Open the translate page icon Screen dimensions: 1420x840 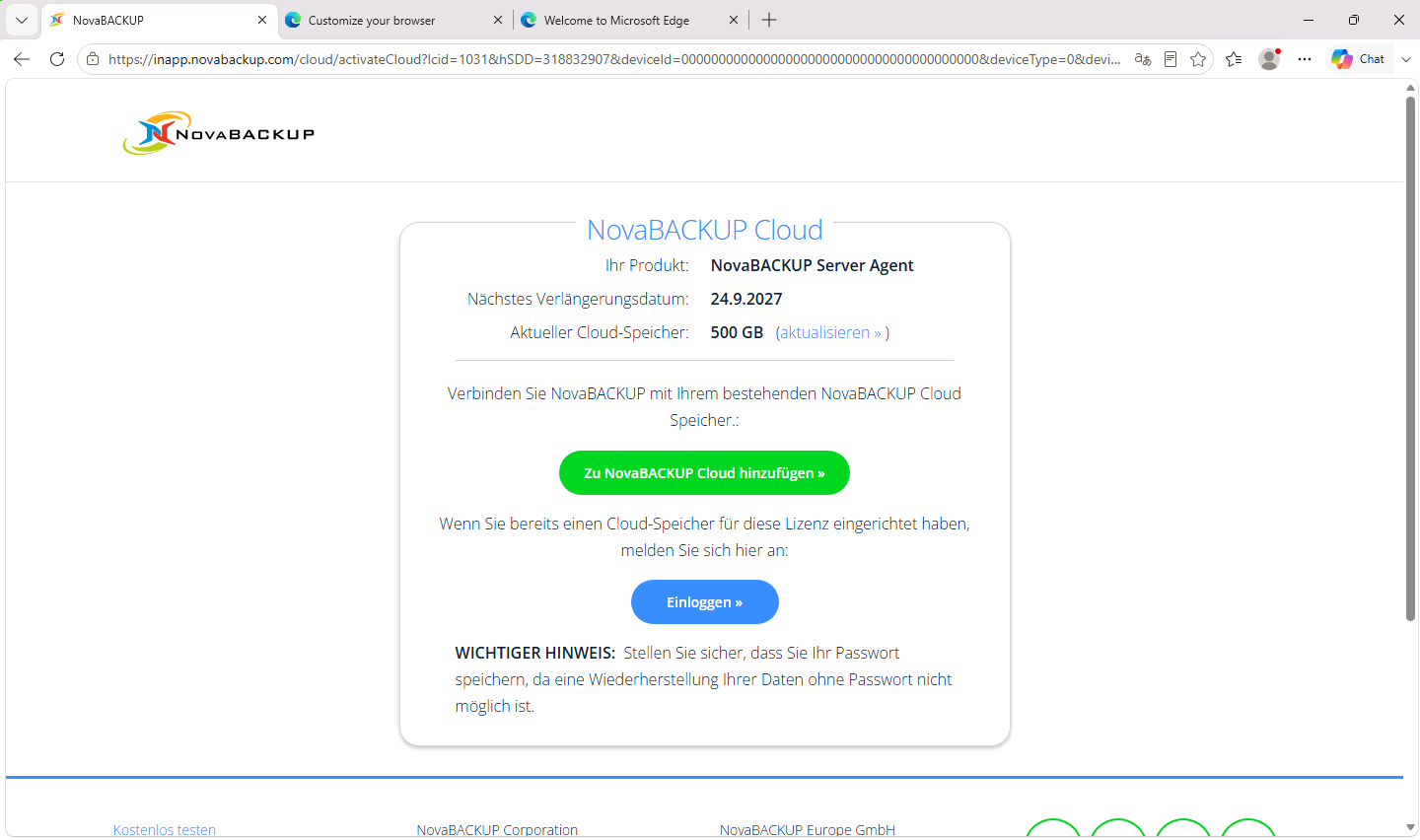pos(1143,59)
